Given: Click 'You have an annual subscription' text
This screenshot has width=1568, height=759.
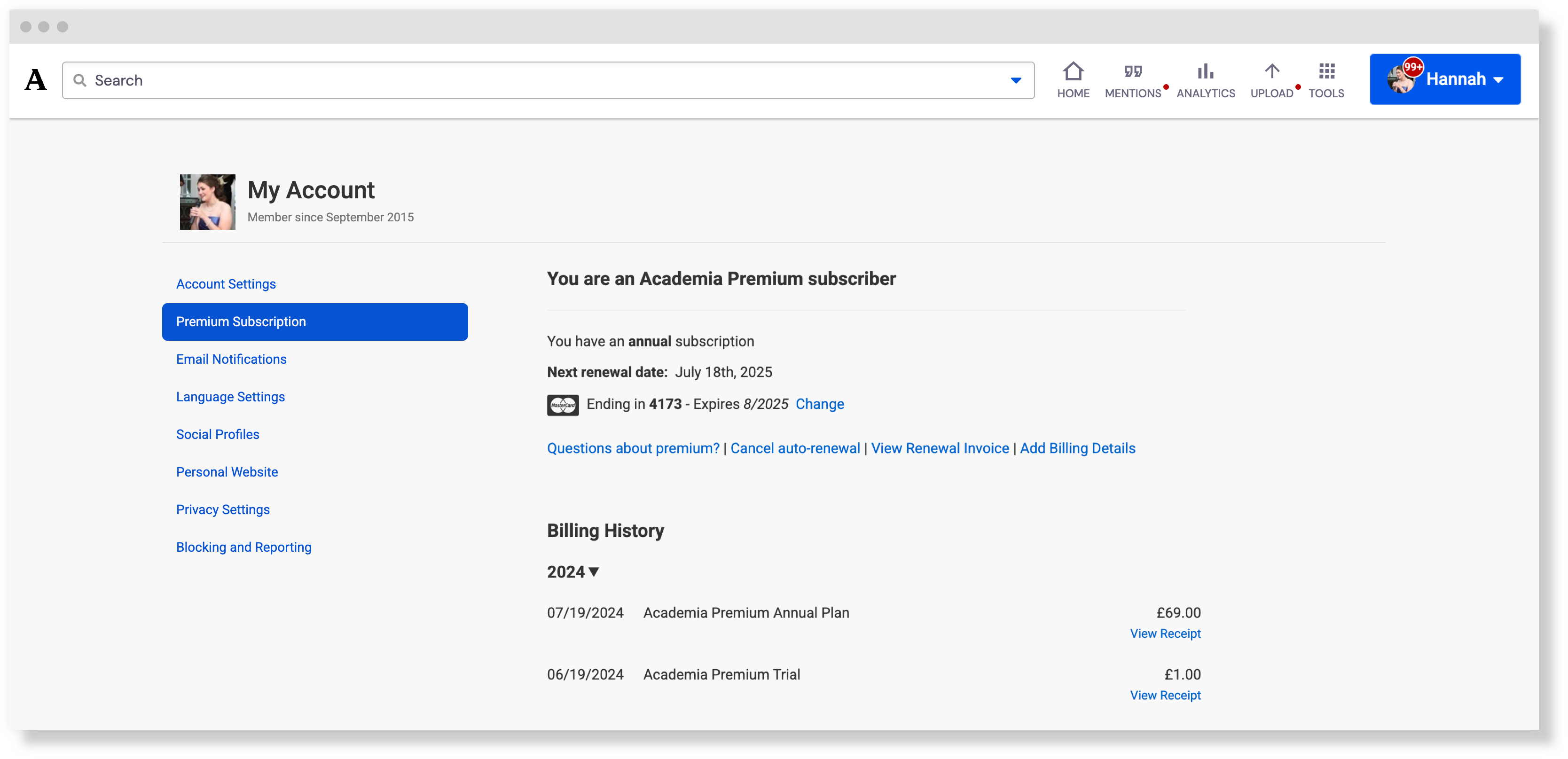Looking at the screenshot, I should coord(650,341).
